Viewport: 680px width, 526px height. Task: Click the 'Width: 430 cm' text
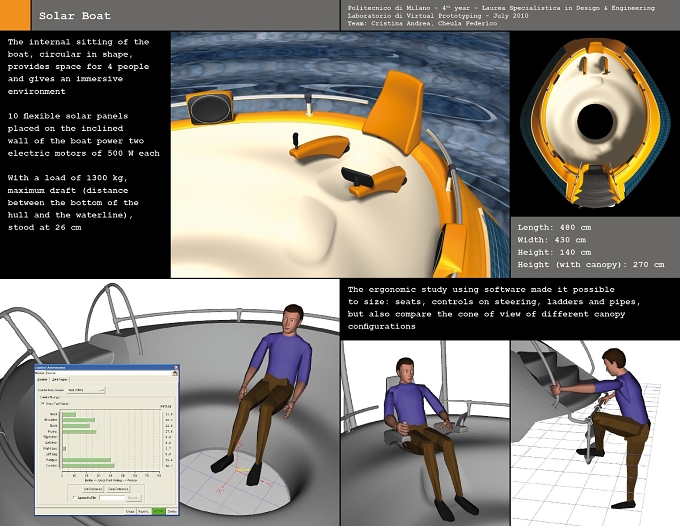552,240
